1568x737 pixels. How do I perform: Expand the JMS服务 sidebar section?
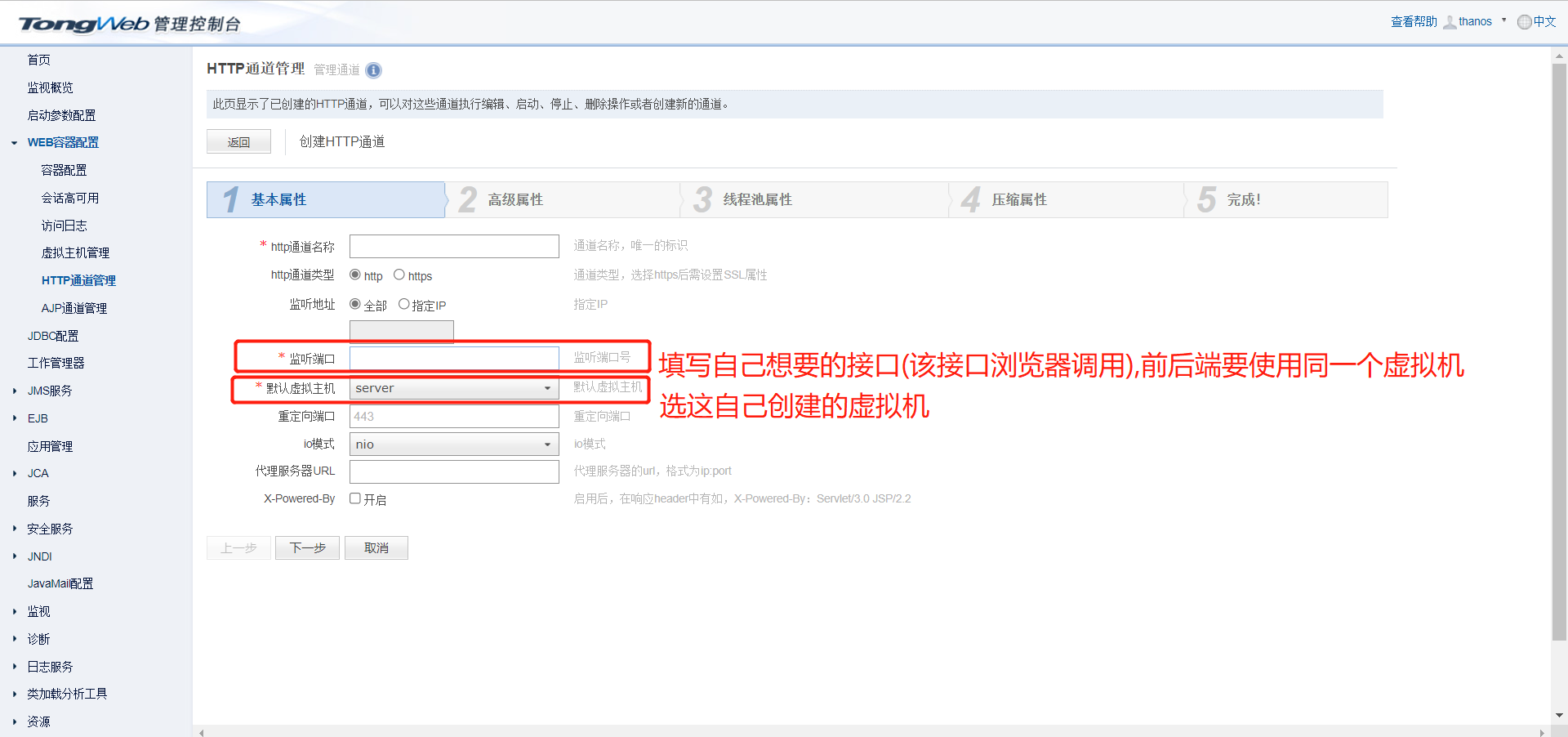tap(47, 391)
